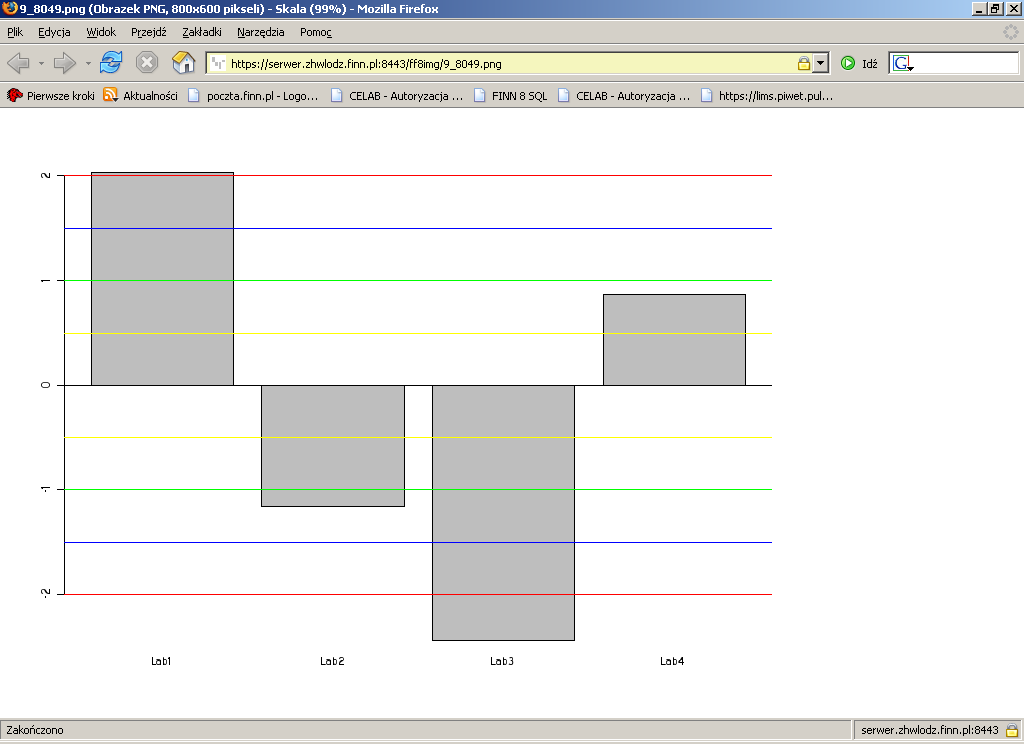The width and height of the screenshot is (1024, 744).
Task: Open the Aktualności feed bookmark
Action: coord(140,95)
